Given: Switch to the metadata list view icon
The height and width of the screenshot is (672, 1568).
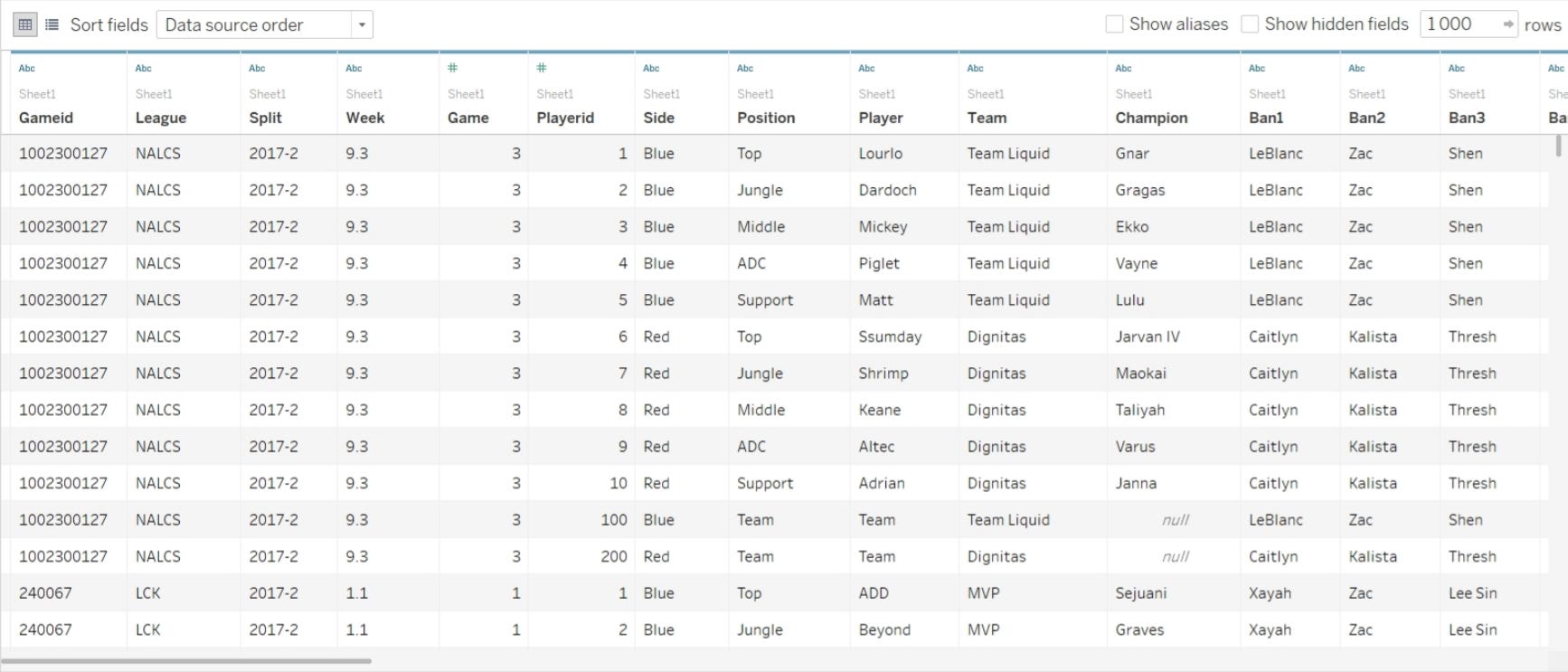Looking at the screenshot, I should coord(52,24).
